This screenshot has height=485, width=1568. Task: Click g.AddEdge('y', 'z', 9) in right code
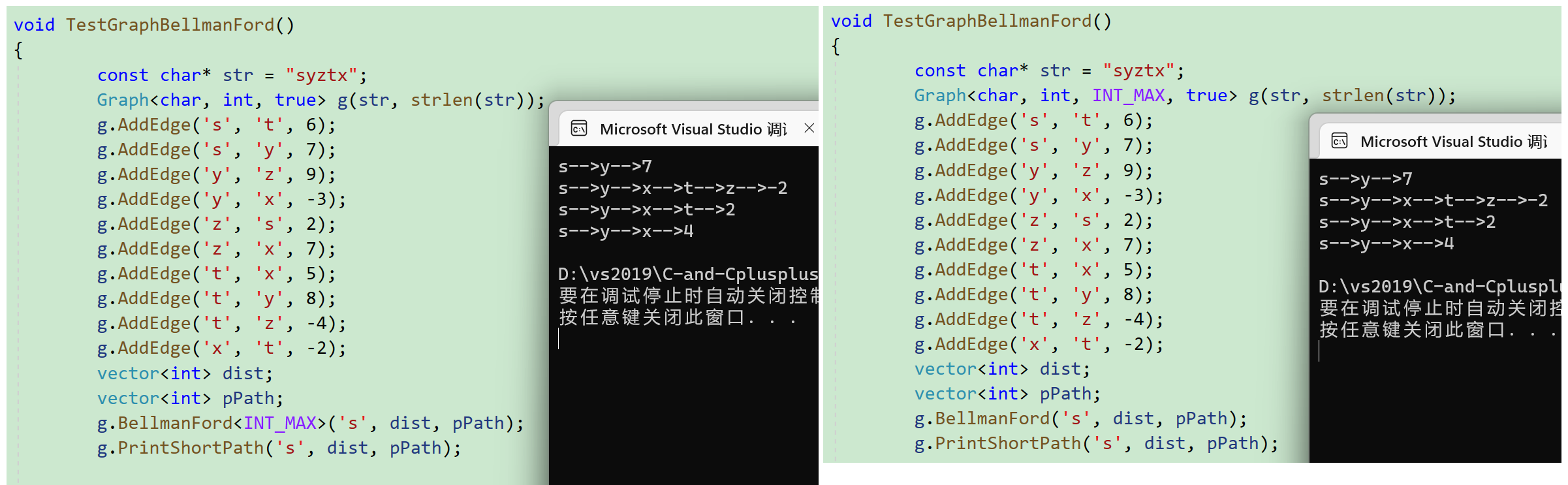pos(1034,170)
